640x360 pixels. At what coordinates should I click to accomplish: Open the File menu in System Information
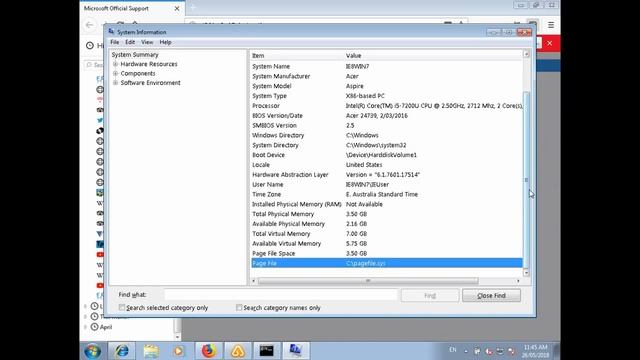pyautogui.click(x=115, y=42)
